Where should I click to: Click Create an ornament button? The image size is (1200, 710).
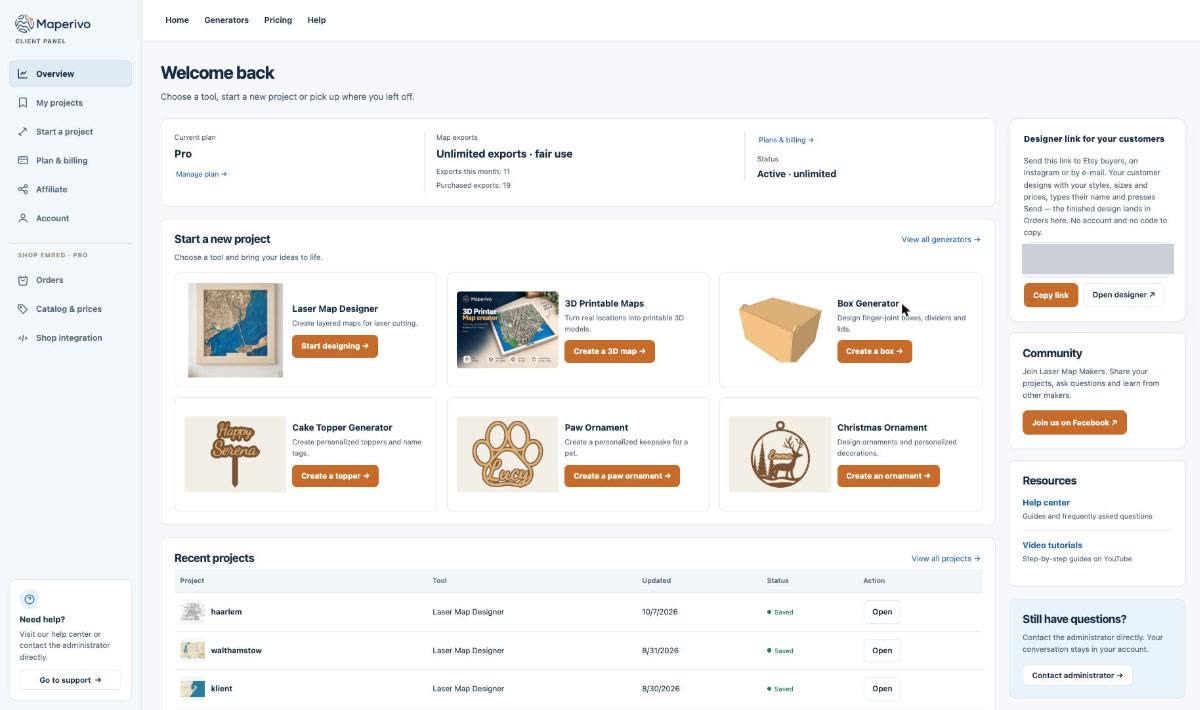[888, 476]
